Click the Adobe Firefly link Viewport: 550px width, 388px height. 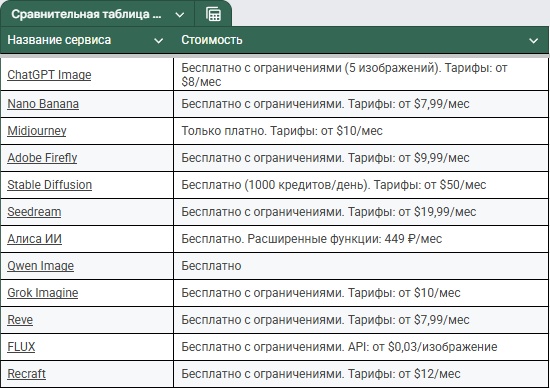point(42,158)
